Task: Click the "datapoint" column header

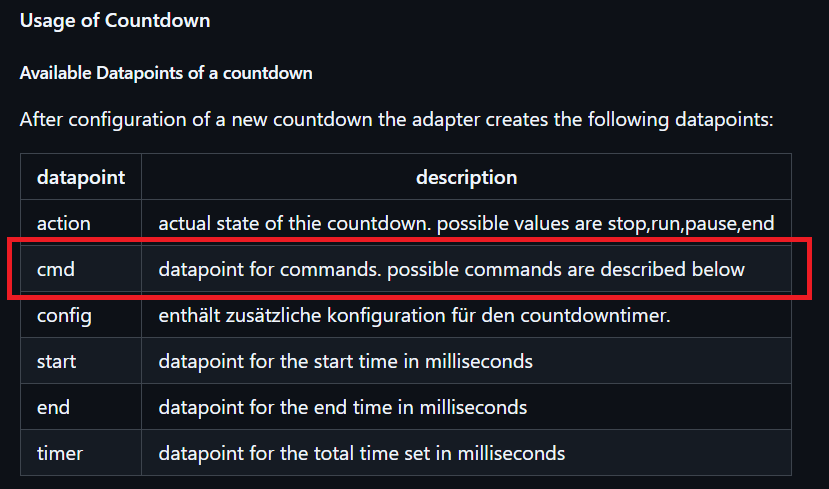Action: pyautogui.click(x=81, y=178)
